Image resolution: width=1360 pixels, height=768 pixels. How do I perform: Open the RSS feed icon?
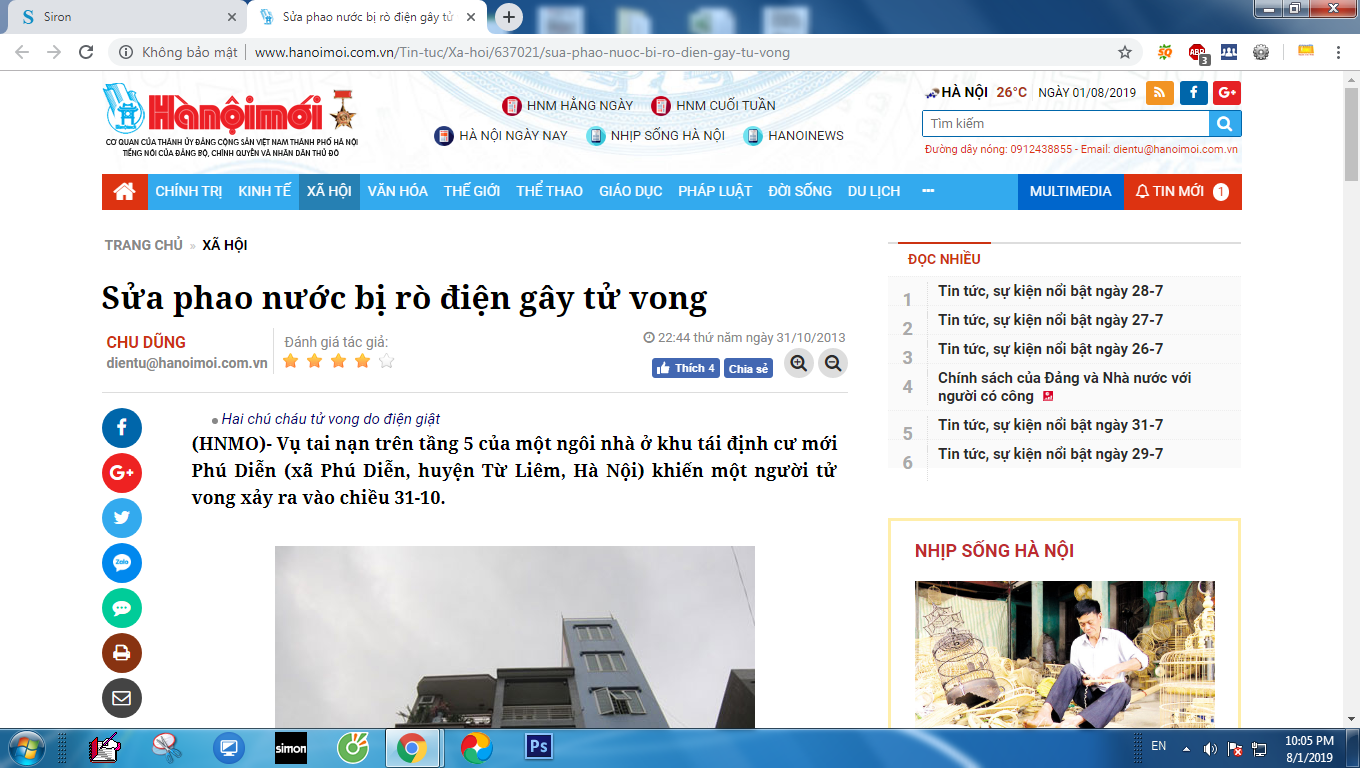click(x=1160, y=92)
